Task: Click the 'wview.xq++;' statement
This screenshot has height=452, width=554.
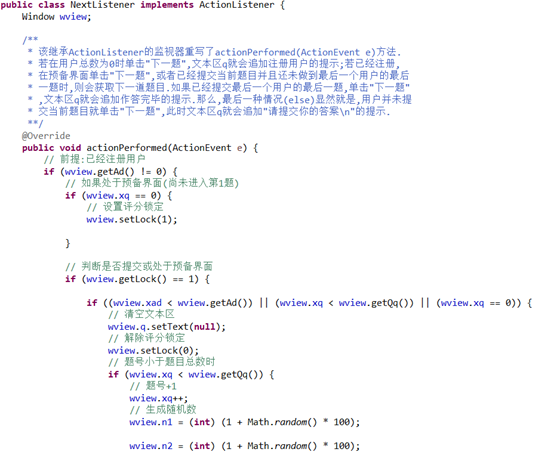Action: [x=158, y=398]
